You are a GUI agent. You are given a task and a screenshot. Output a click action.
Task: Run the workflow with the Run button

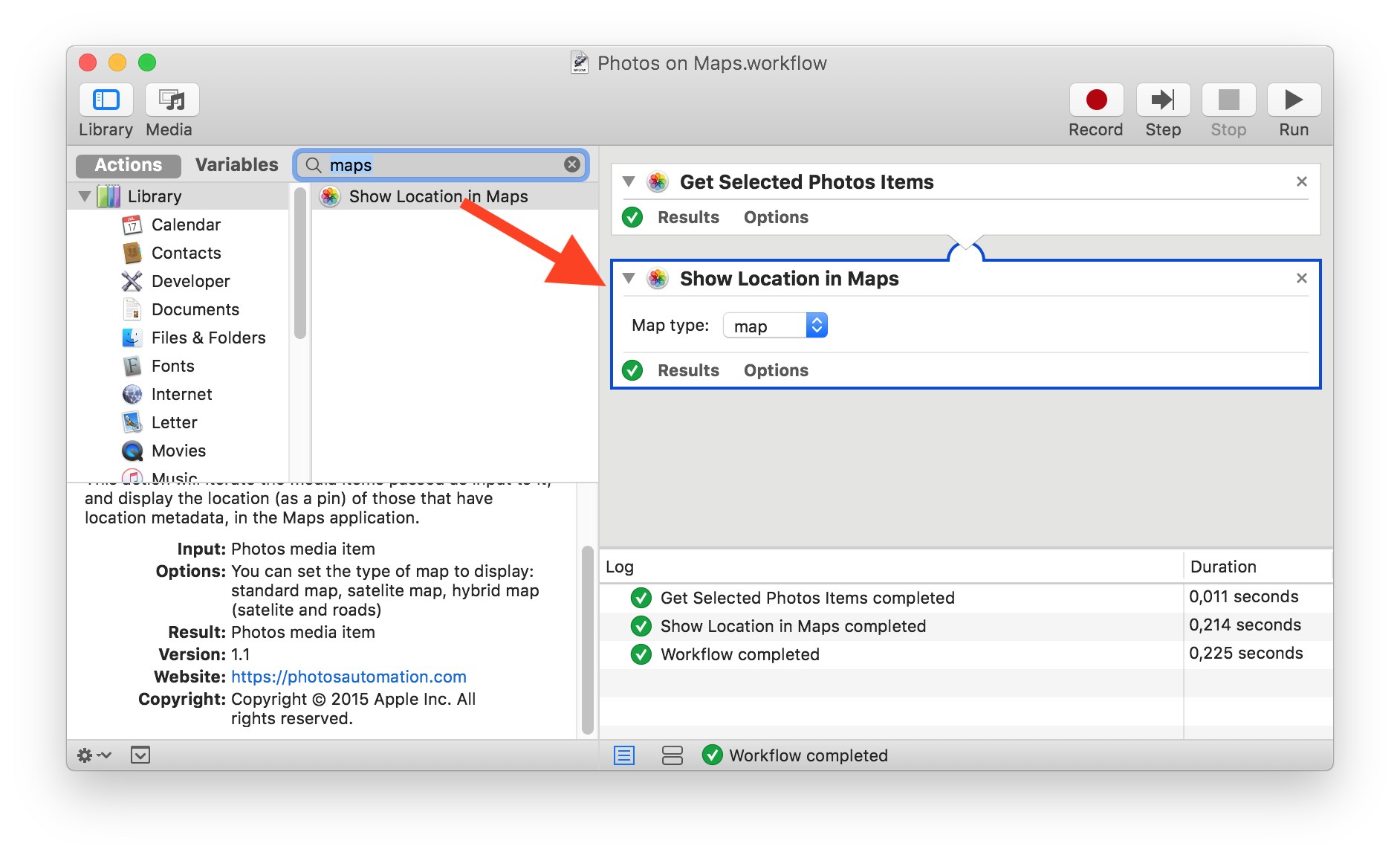coord(1293,100)
